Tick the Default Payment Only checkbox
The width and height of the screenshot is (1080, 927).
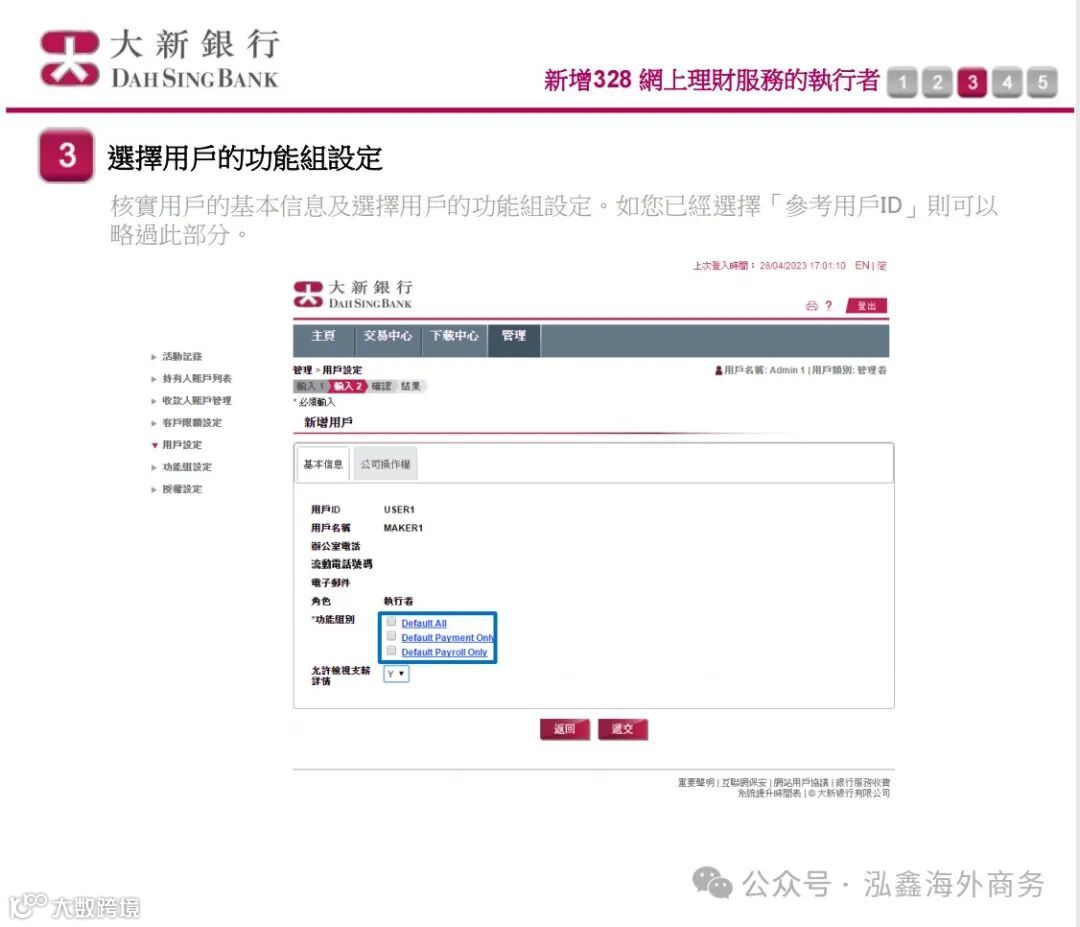[x=391, y=636]
